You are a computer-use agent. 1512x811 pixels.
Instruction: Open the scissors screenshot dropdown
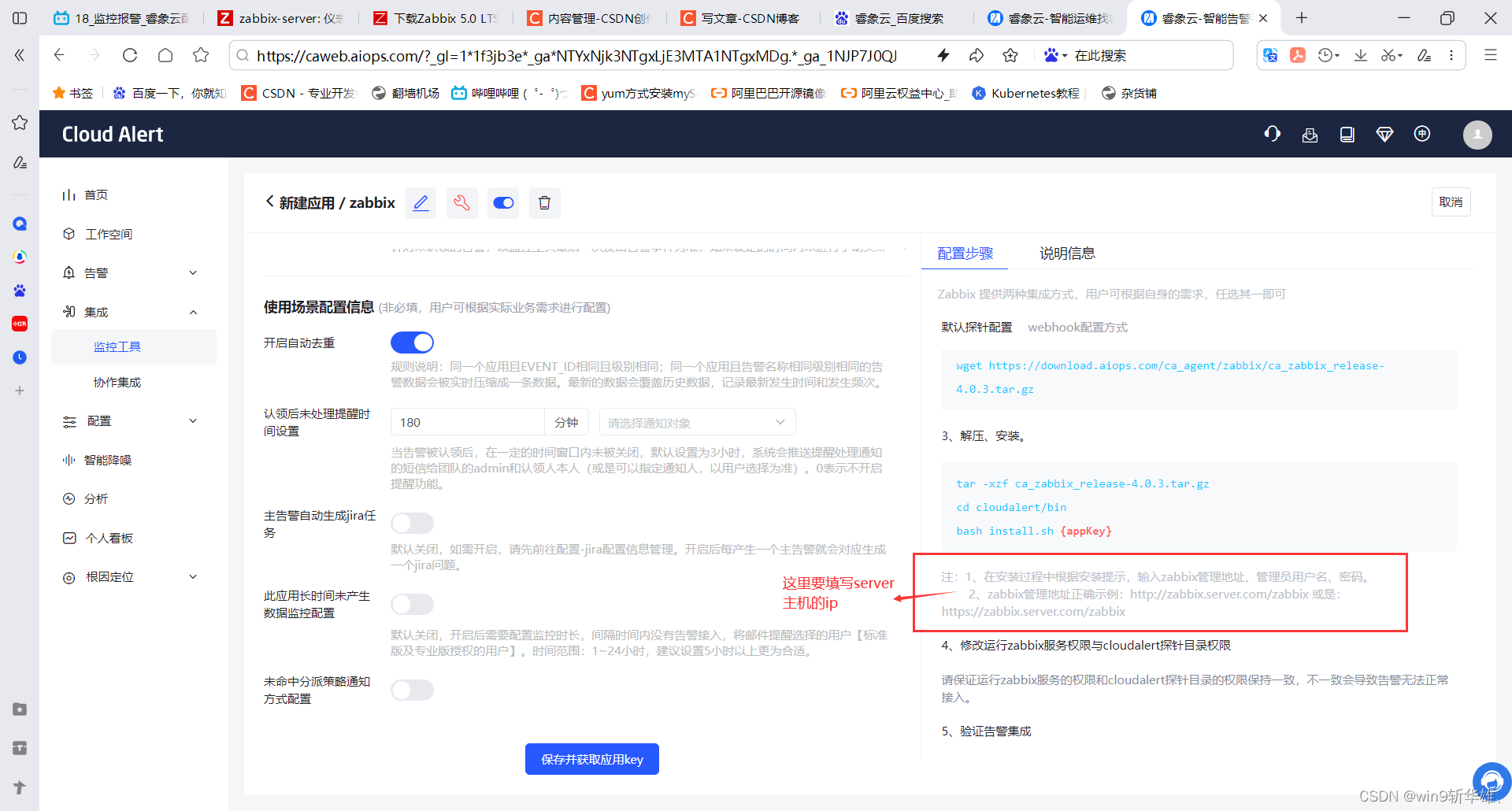[1392, 55]
